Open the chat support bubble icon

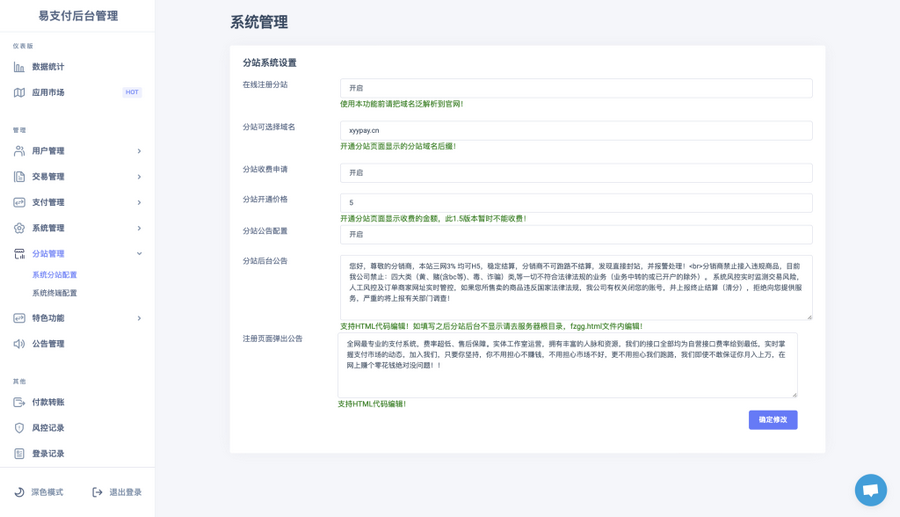coord(870,490)
